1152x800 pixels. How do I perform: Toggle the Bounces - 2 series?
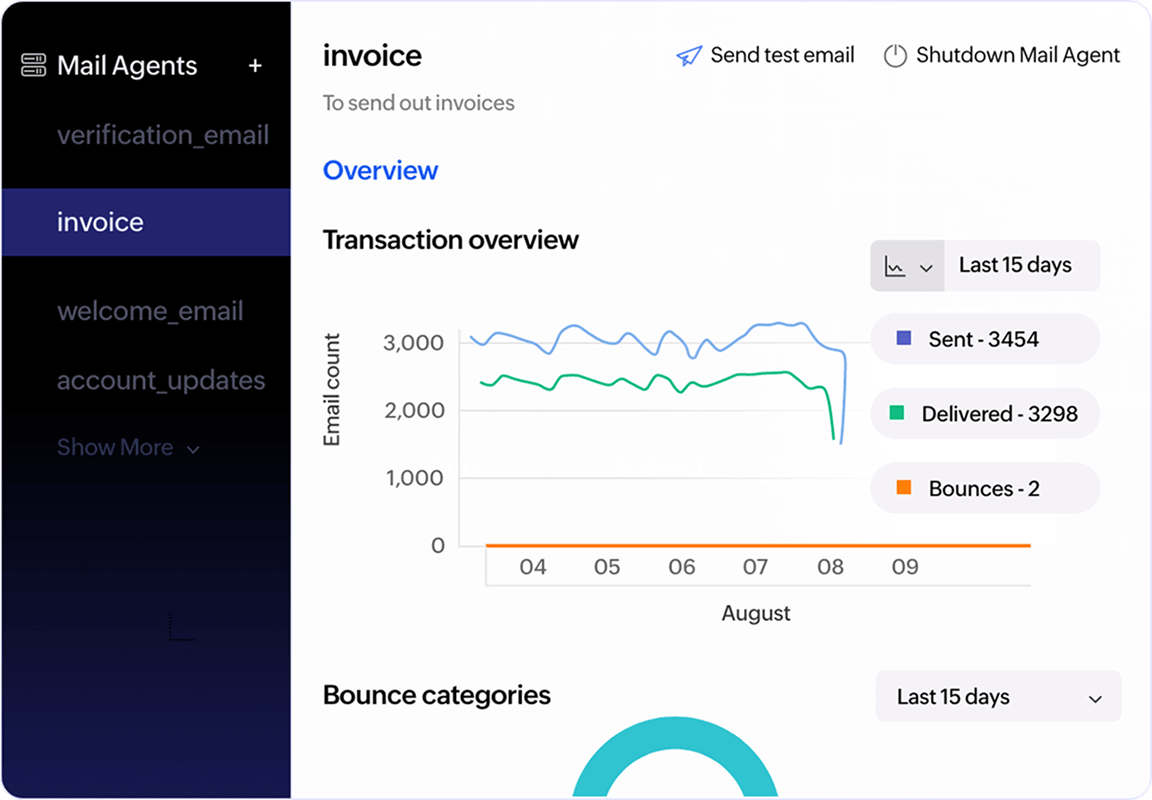[984, 488]
